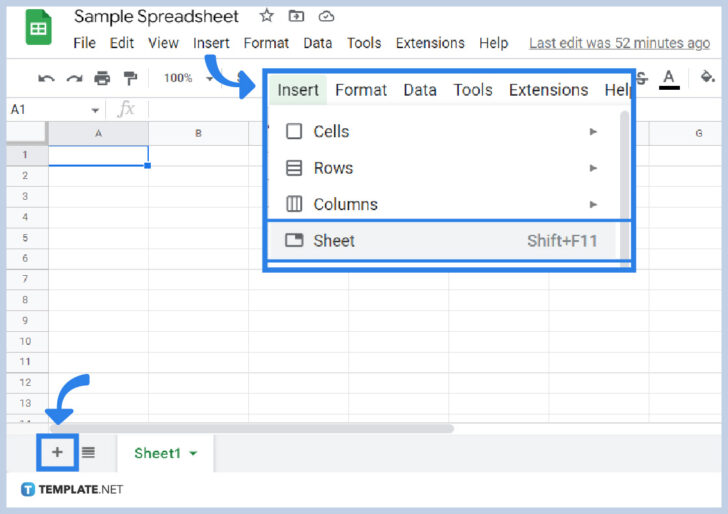Open the zoom 100% dropdown
The width and height of the screenshot is (728, 514).
[x=184, y=78]
